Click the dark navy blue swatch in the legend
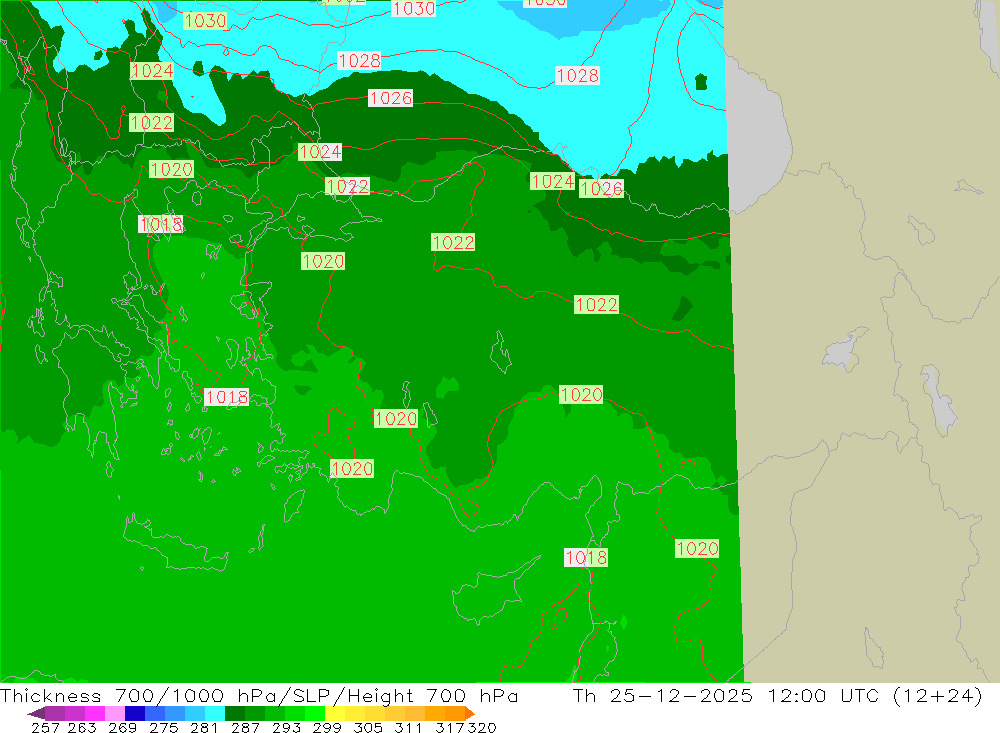 135,713
